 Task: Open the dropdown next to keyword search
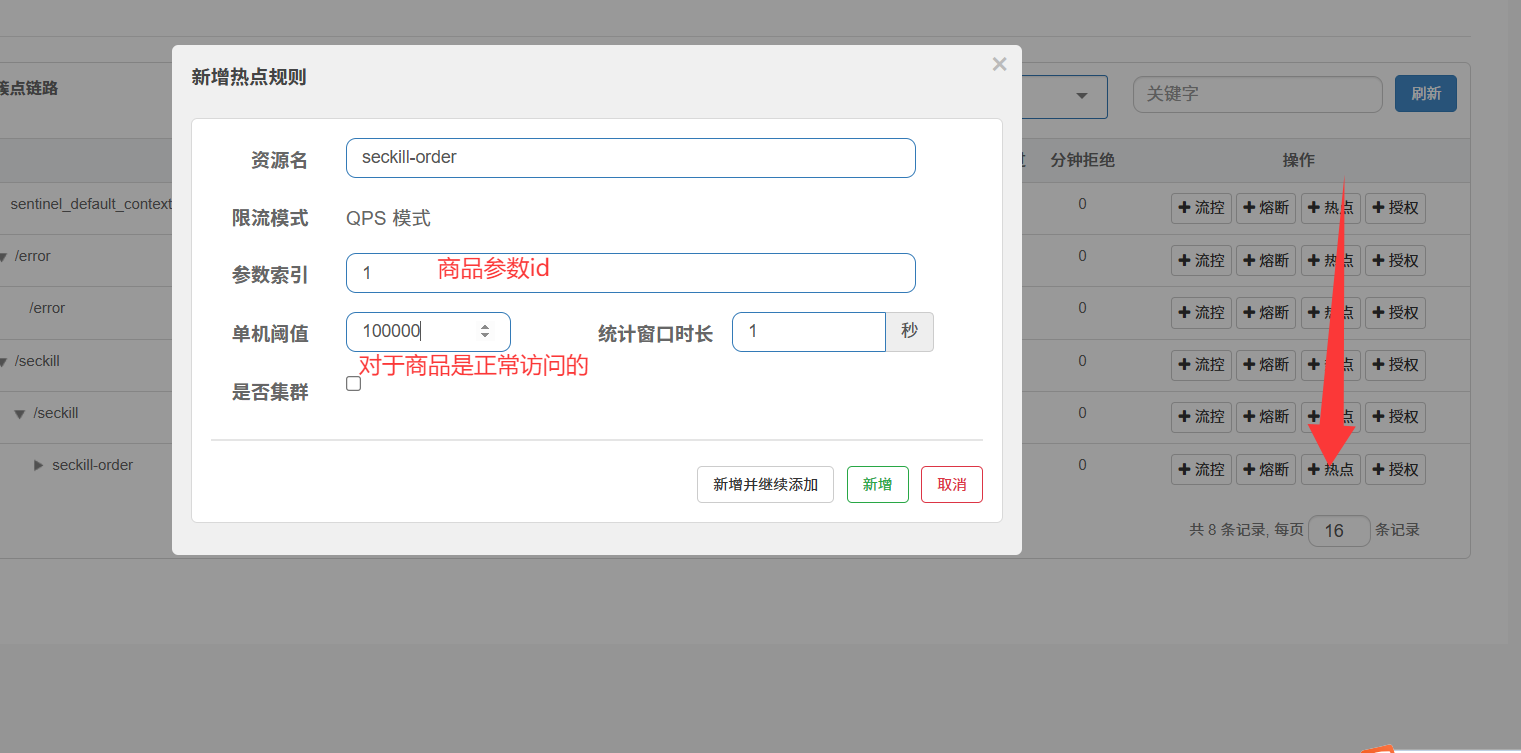tap(1081, 97)
